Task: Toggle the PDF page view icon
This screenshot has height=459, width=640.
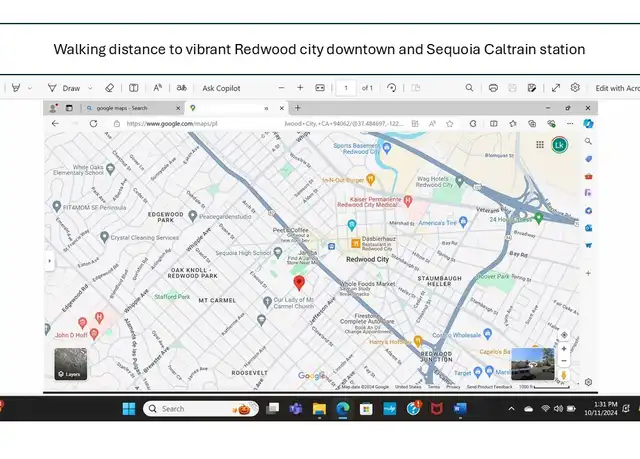Action: (416, 88)
